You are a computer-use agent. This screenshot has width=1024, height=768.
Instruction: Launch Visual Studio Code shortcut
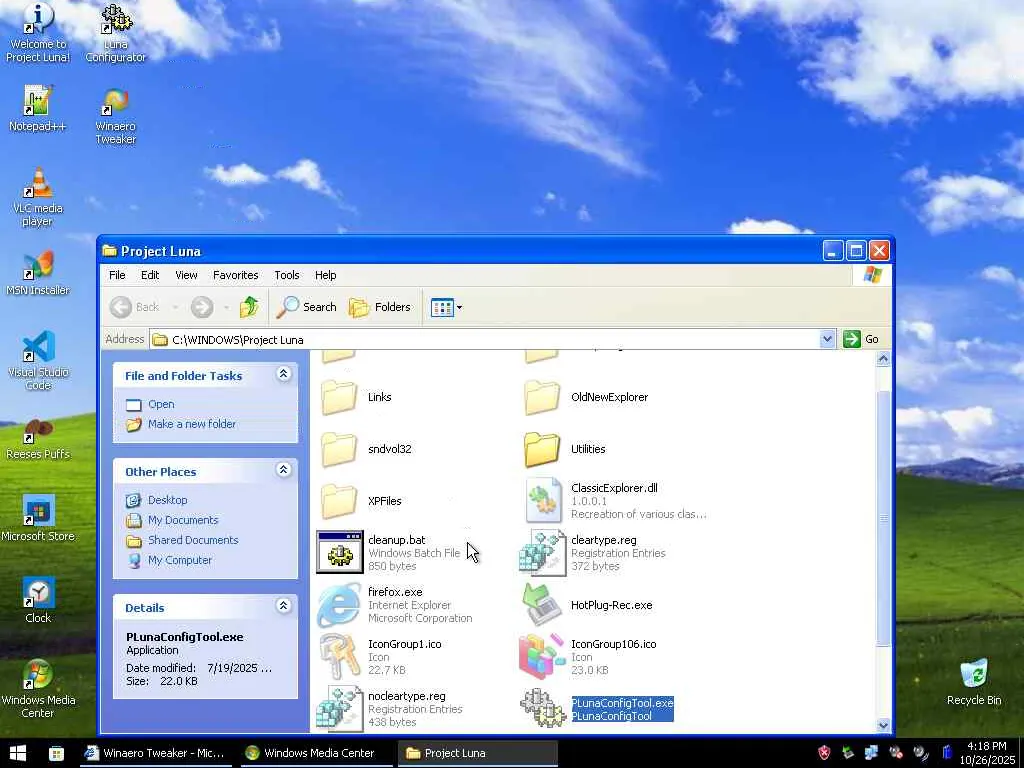38,360
